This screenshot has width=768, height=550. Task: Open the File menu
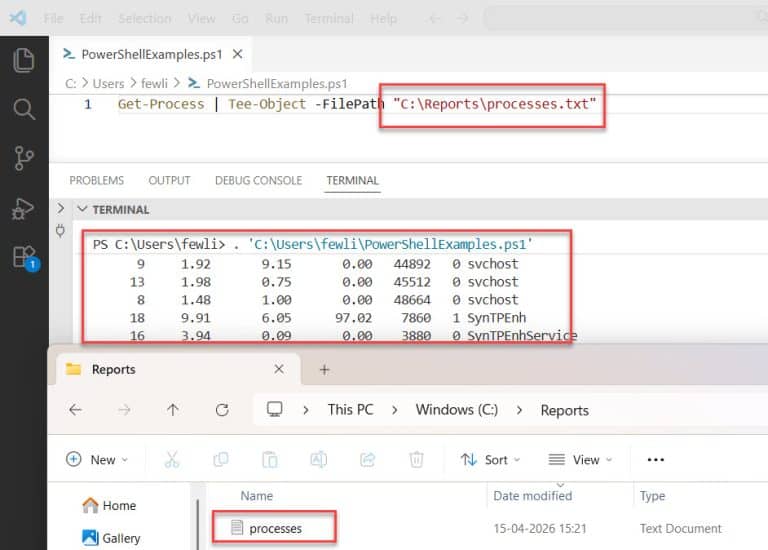pos(53,19)
